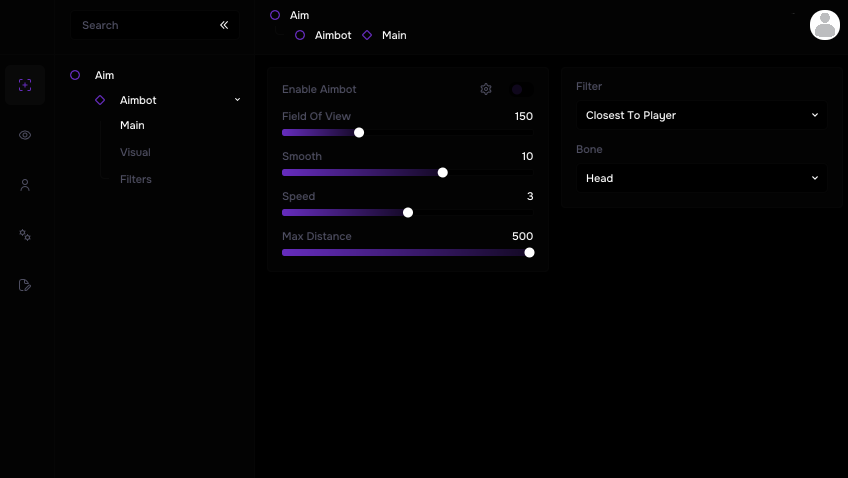
Task: Open the Visual sub-page
Action: pyautogui.click(x=135, y=152)
